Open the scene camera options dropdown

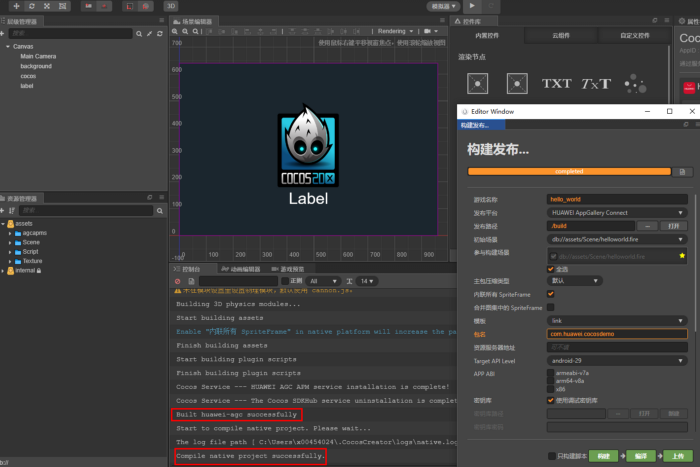[x=431, y=31]
